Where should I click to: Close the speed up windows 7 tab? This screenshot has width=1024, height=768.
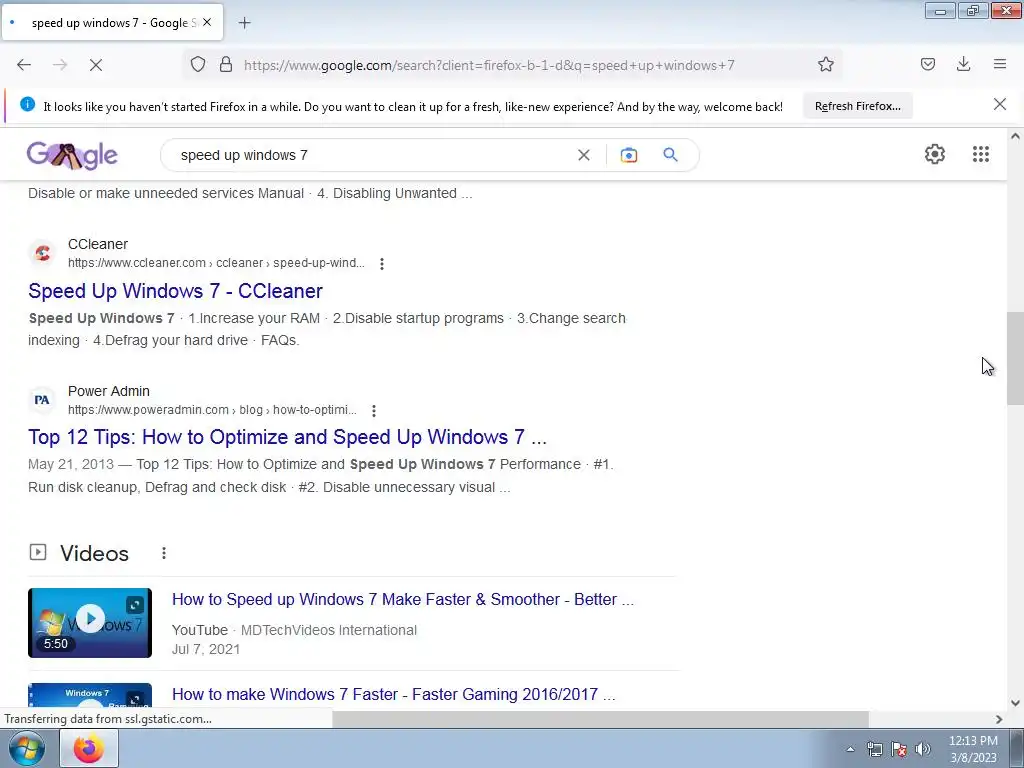pos(207,22)
